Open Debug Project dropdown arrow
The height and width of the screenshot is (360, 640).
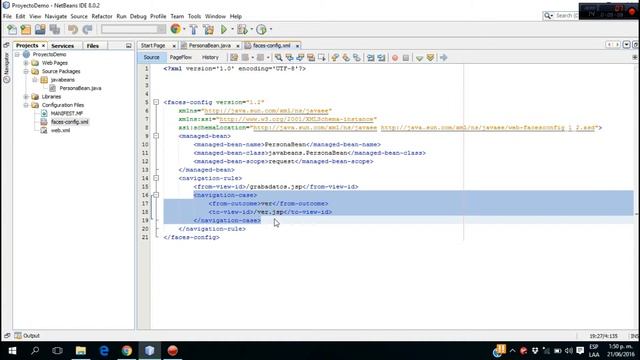click(251, 29)
